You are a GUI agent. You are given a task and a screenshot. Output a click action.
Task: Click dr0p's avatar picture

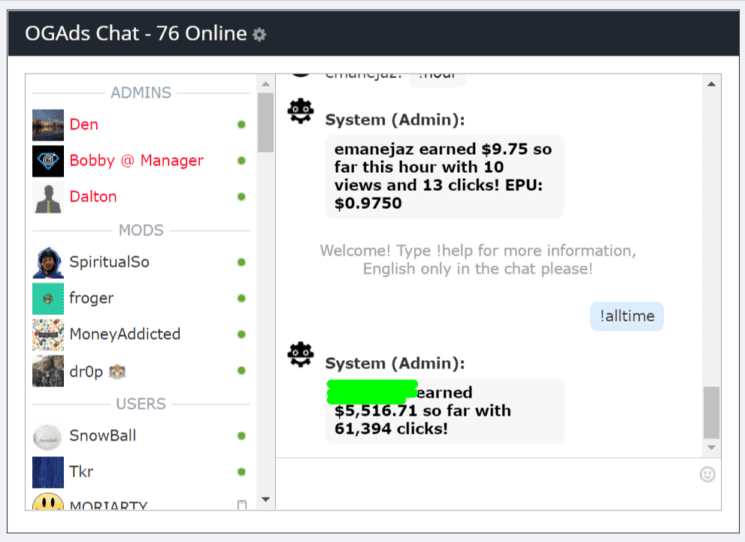coord(48,371)
